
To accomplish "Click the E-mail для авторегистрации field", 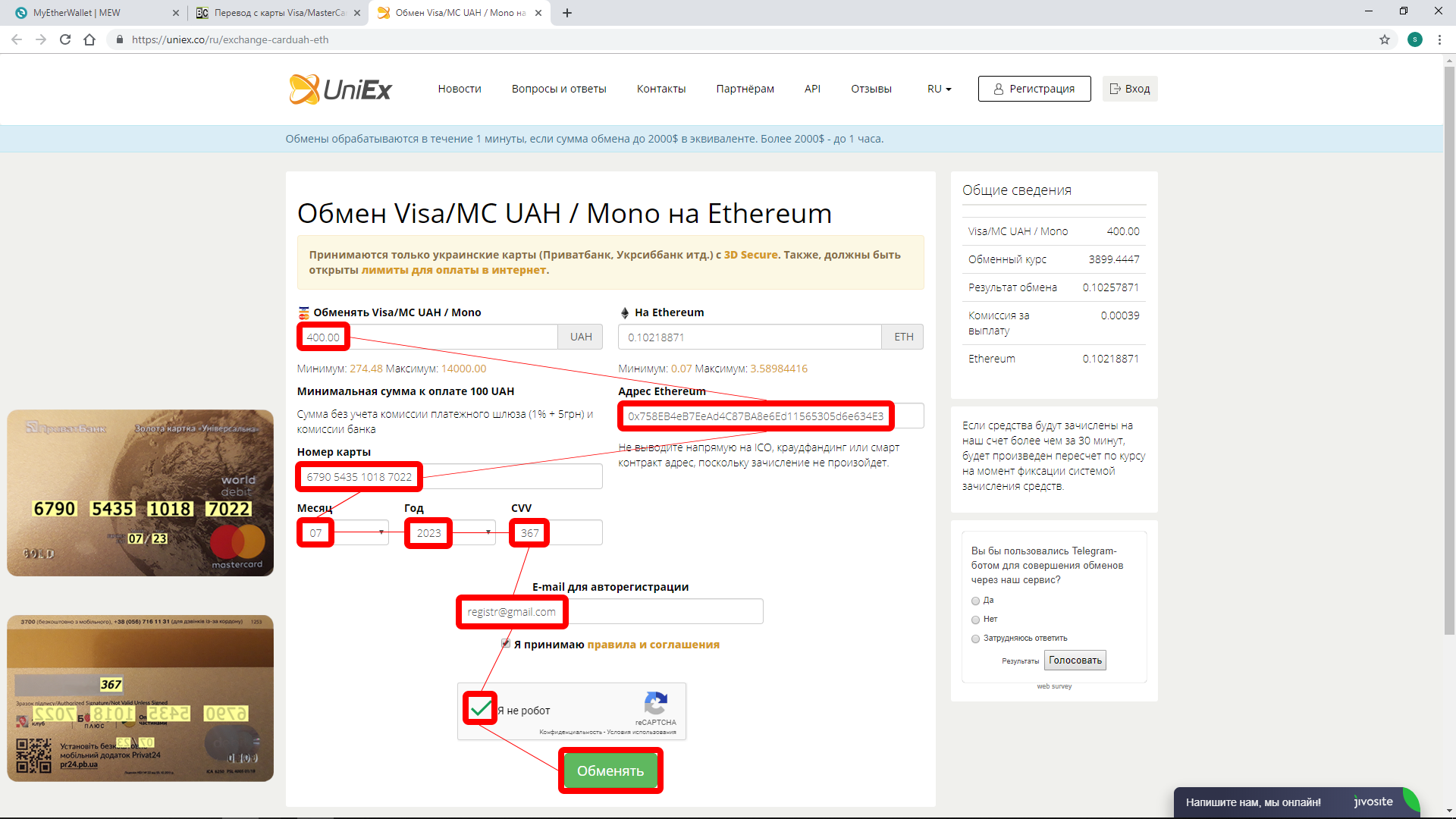I will [x=610, y=611].
